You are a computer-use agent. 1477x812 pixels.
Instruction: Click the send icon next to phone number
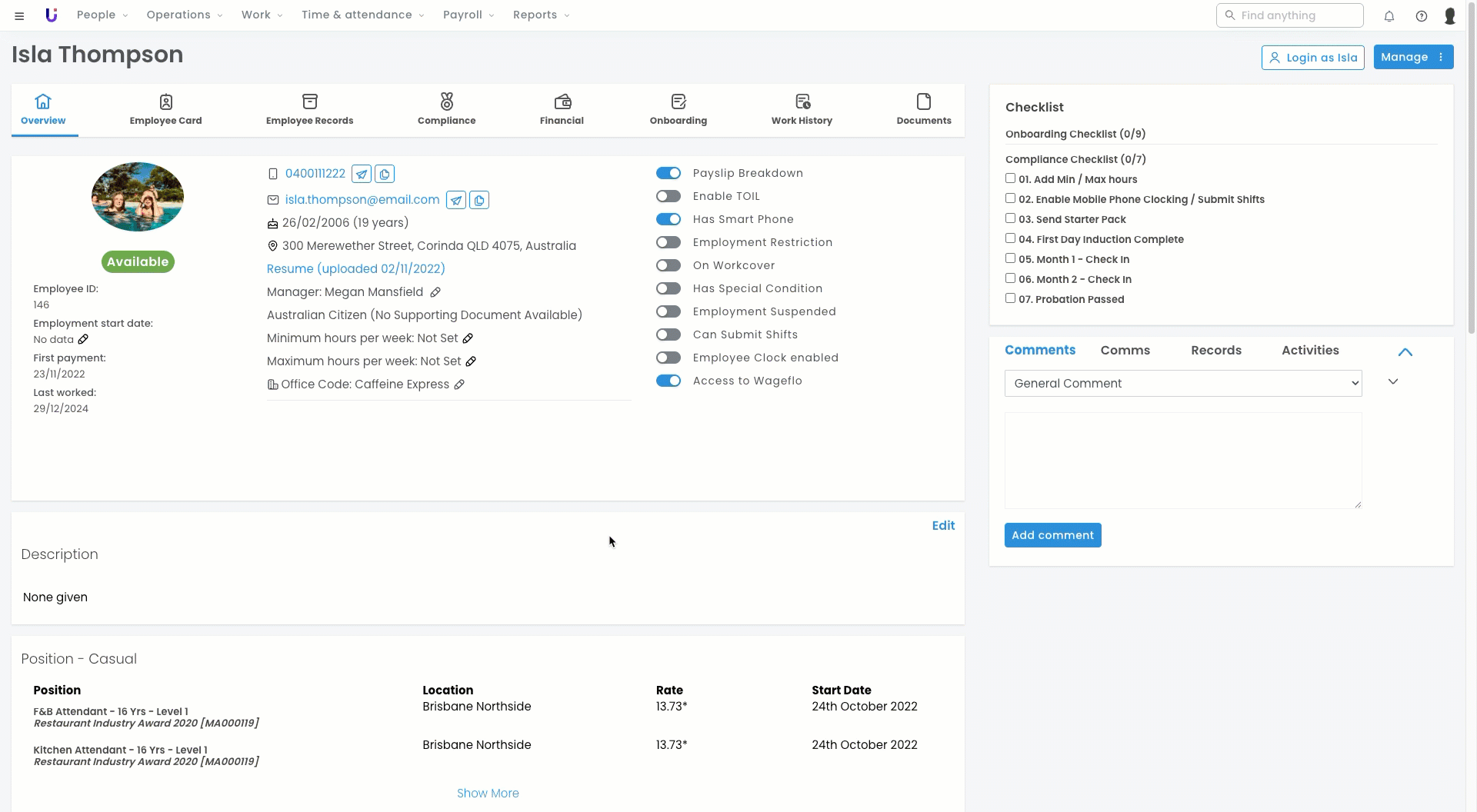(362, 174)
